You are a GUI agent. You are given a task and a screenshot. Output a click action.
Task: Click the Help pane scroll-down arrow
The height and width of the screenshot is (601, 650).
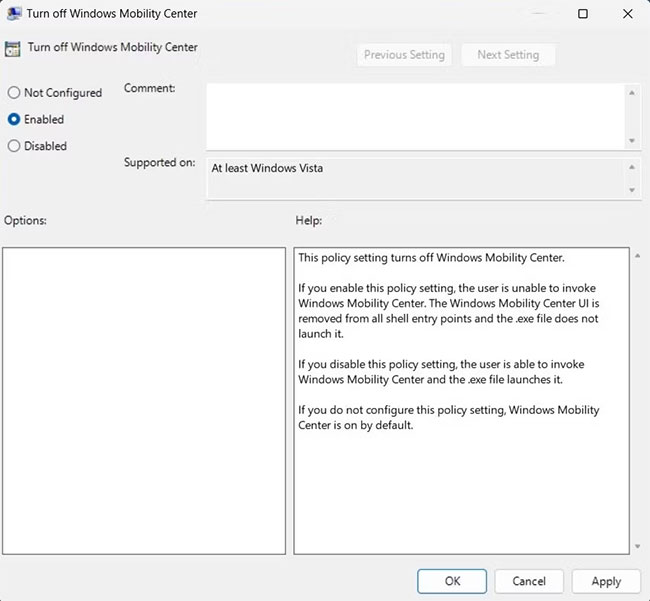pos(638,547)
